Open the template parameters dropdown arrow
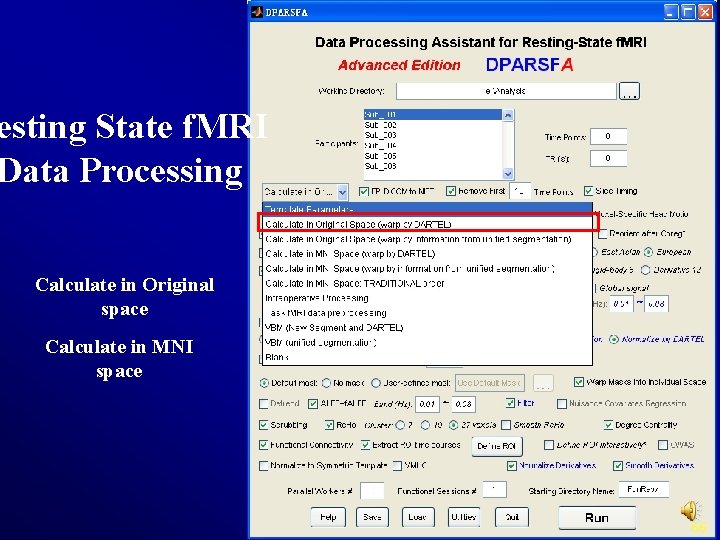Viewport: 720px width, 540px height. (342, 192)
